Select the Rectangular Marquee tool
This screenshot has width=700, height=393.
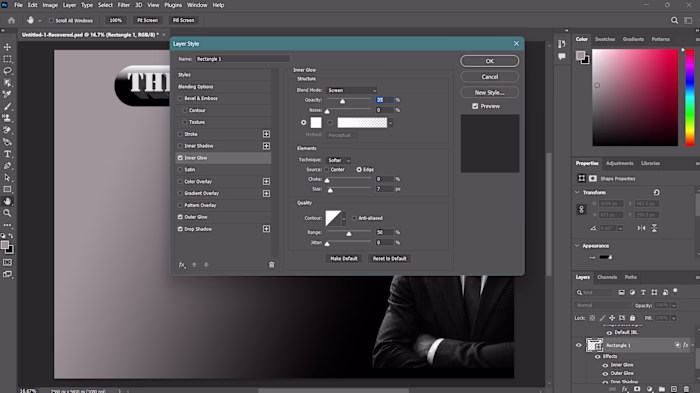8,59
